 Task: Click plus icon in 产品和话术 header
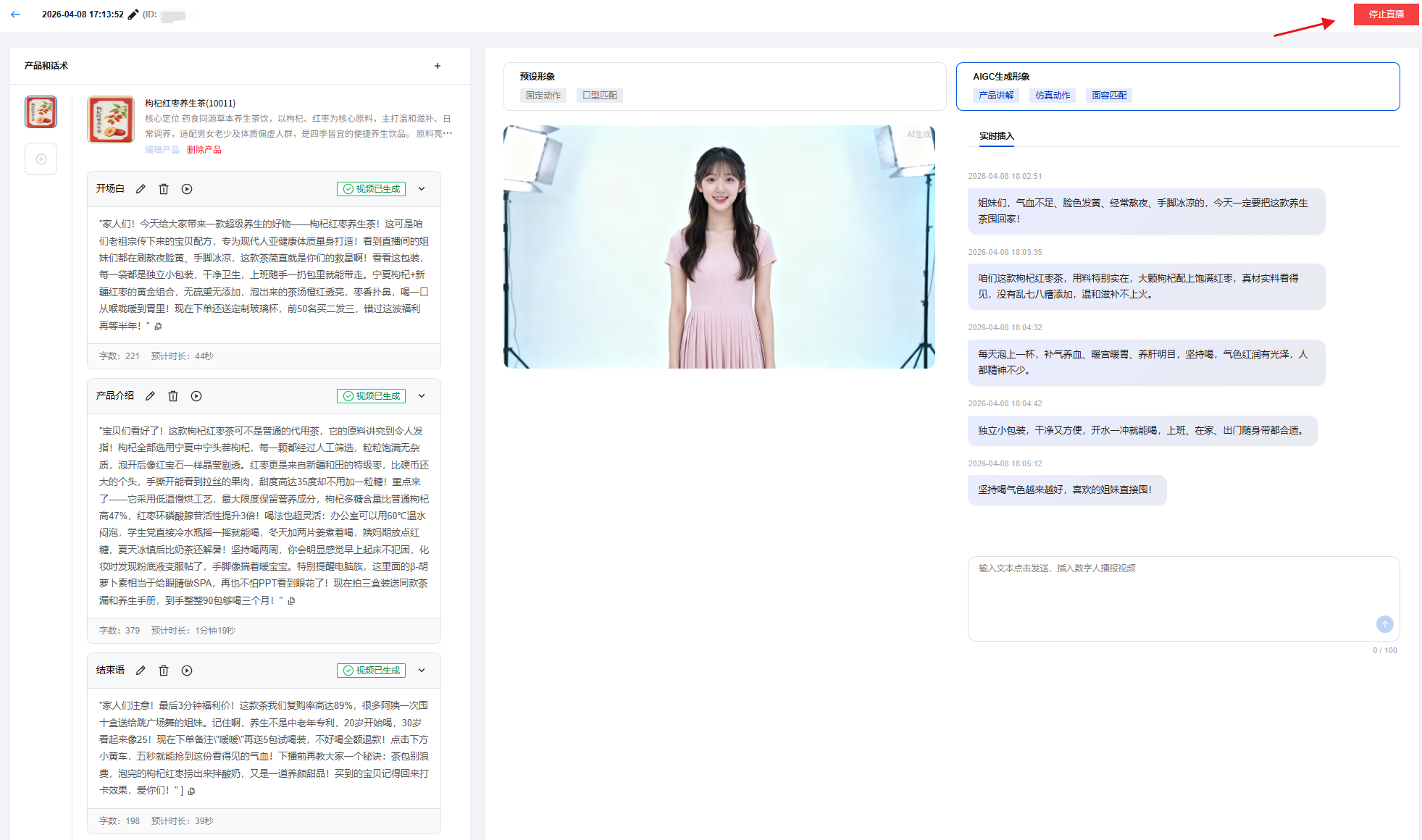click(x=438, y=66)
